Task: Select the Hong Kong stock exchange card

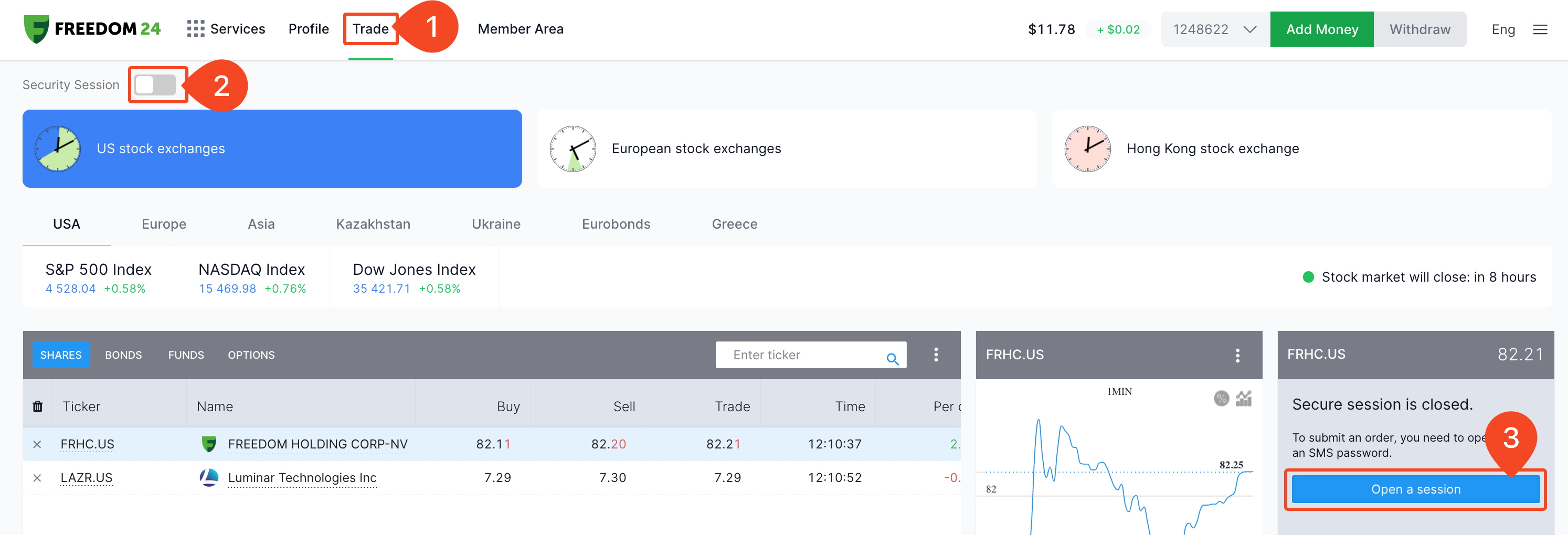Action: [1301, 148]
